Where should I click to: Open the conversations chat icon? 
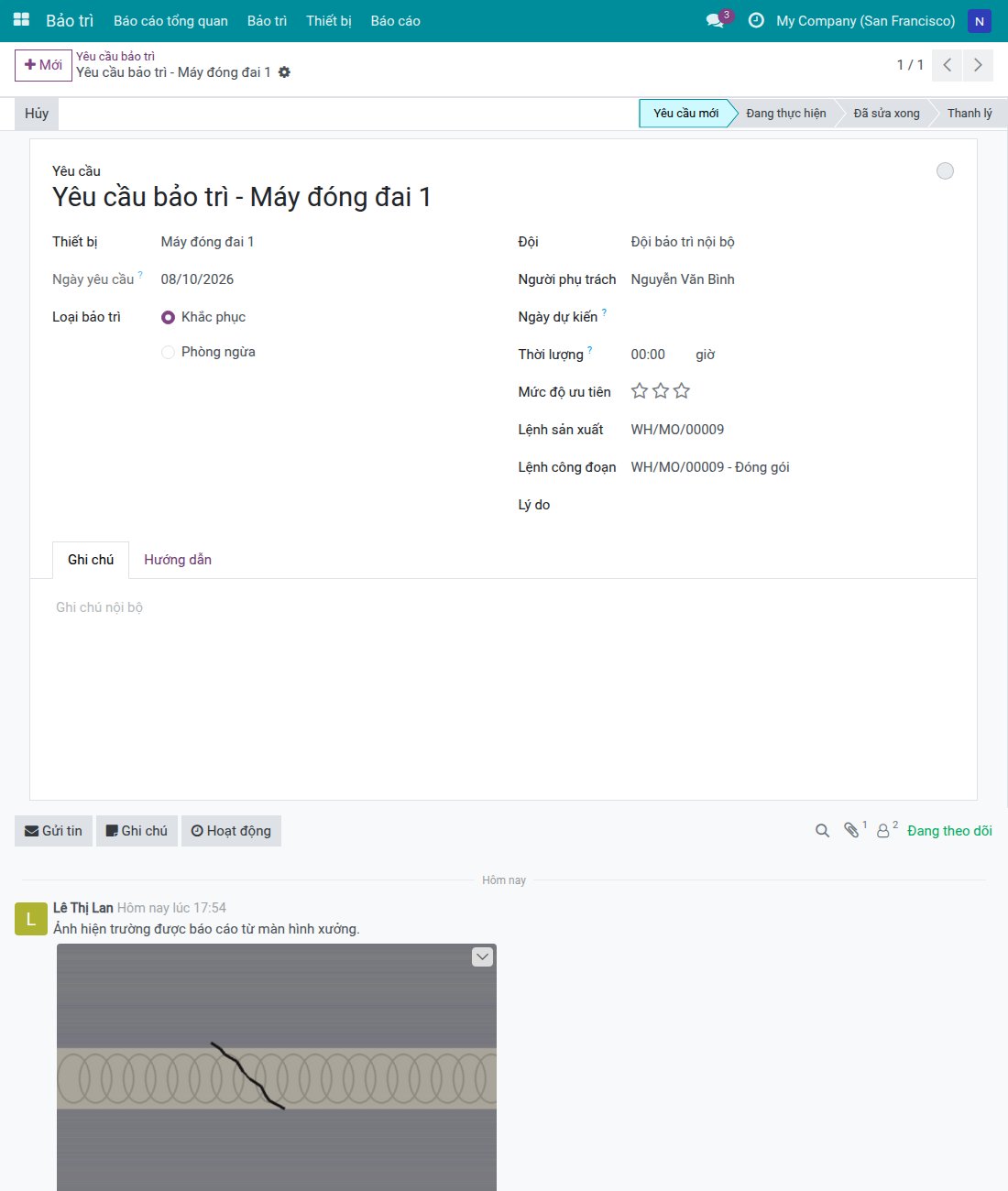[x=716, y=20]
